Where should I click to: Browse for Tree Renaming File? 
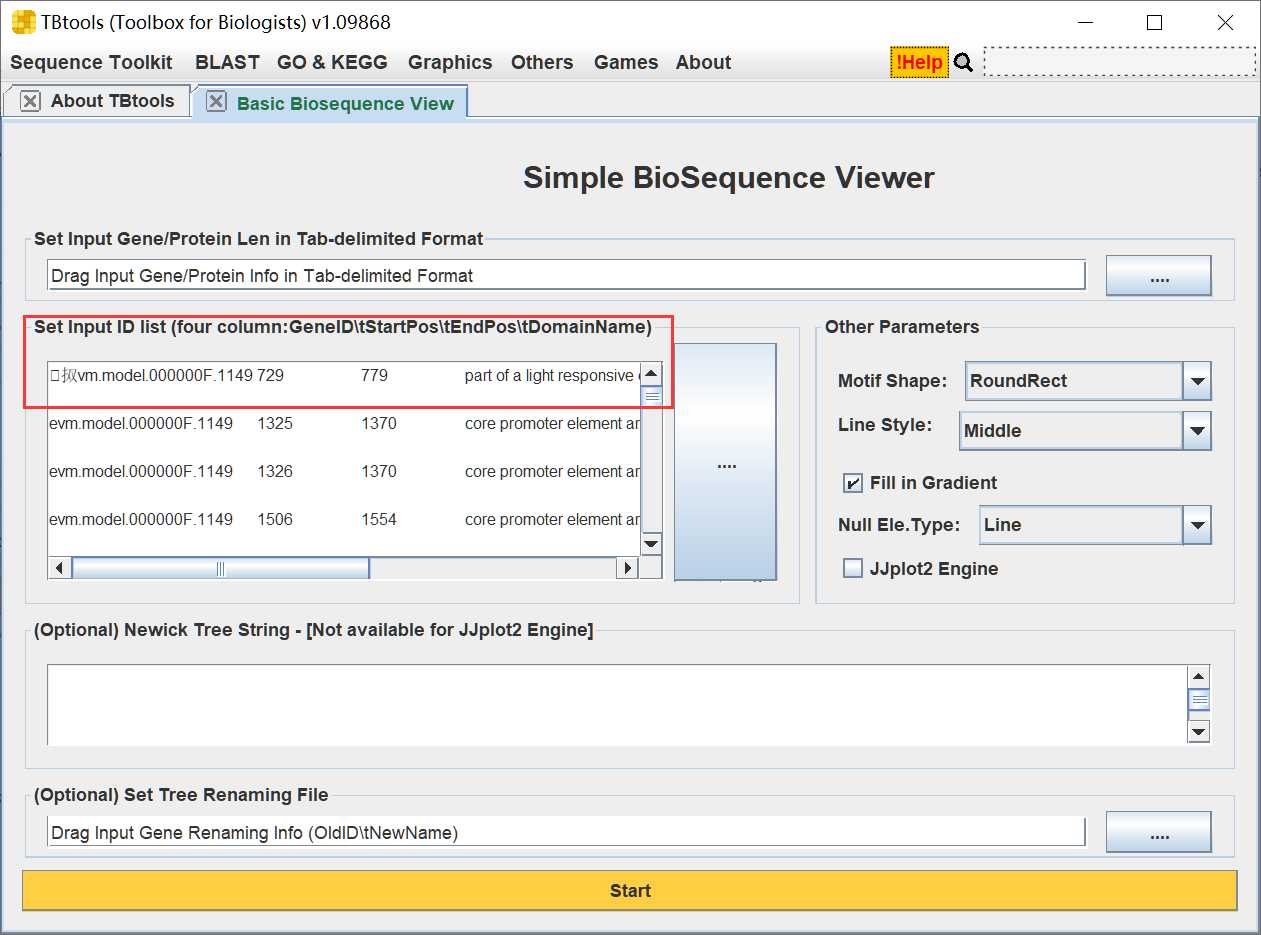coord(1158,832)
